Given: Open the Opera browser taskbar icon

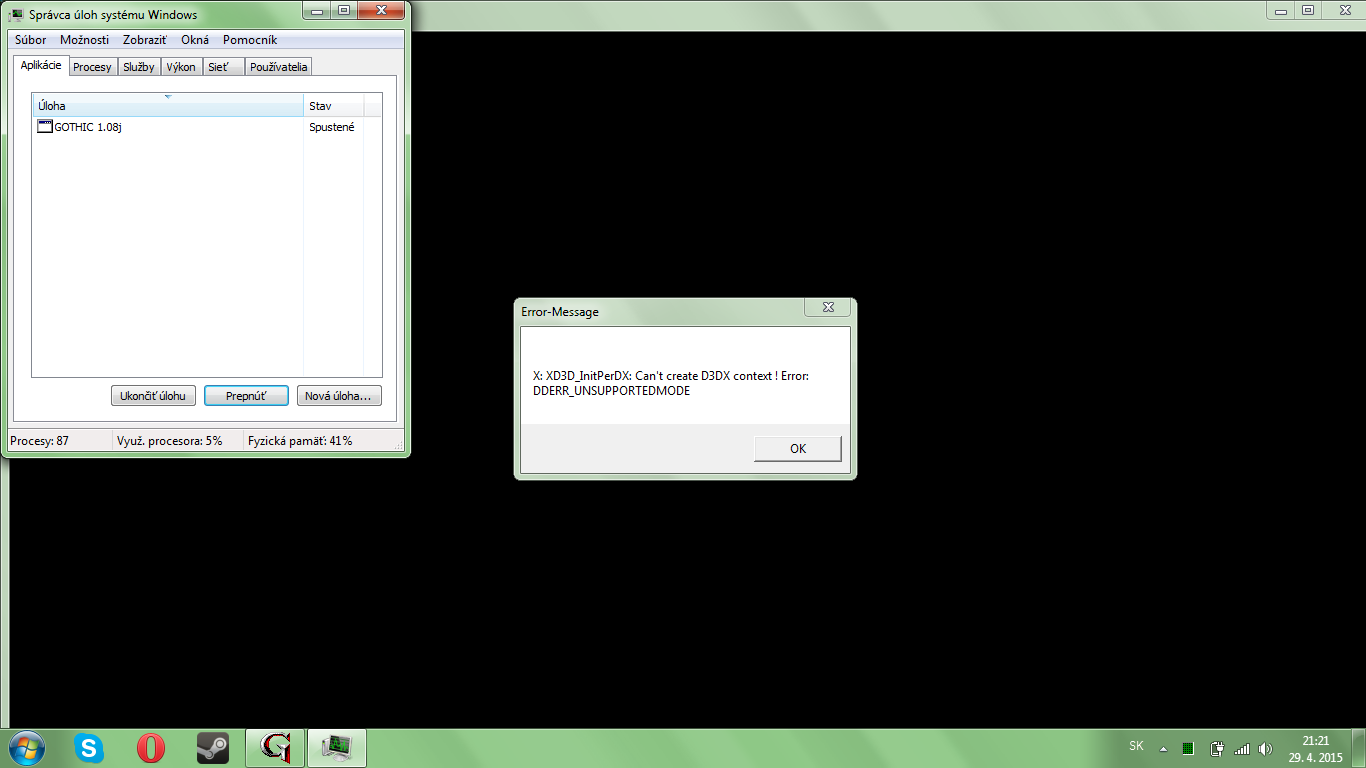Looking at the screenshot, I should pyautogui.click(x=151, y=747).
